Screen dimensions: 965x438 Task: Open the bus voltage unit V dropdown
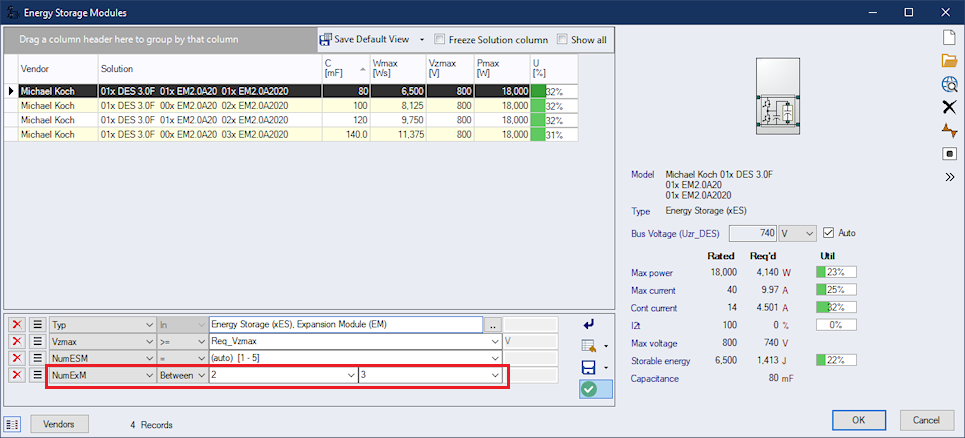tap(809, 233)
